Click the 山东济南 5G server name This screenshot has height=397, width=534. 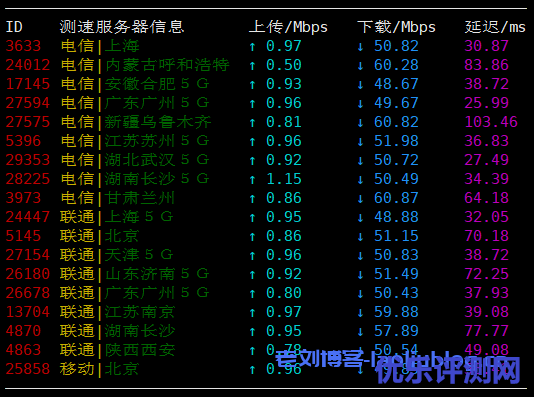click(x=157, y=274)
